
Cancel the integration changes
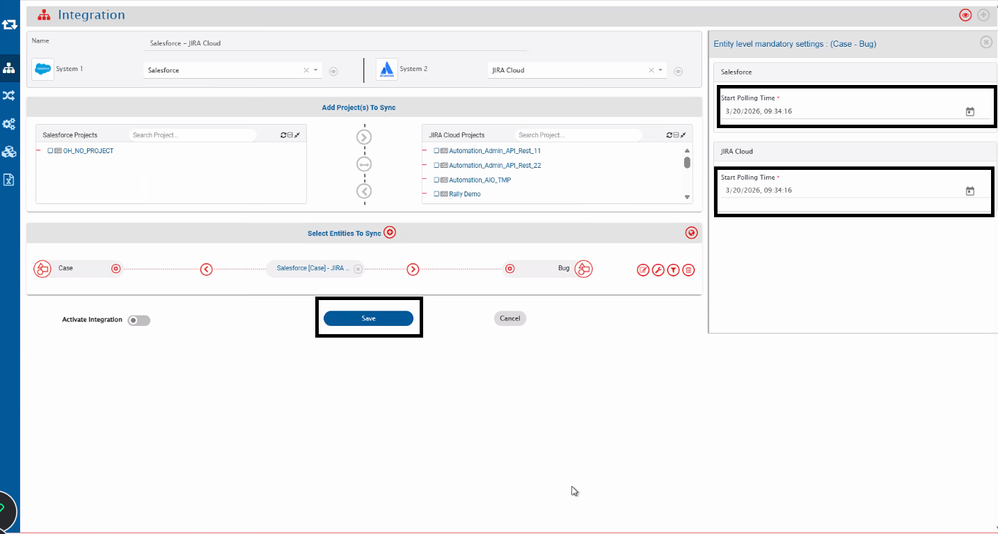[x=510, y=318]
